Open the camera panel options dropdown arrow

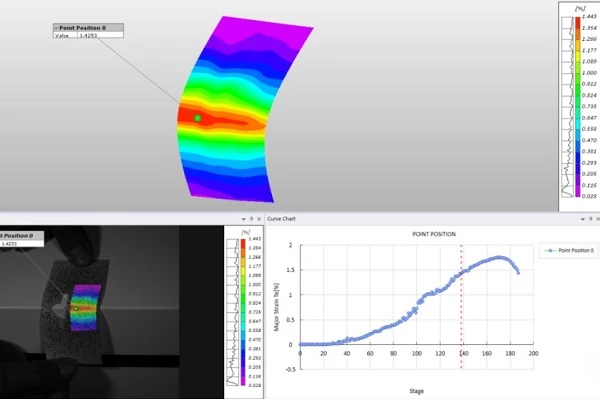(243, 219)
